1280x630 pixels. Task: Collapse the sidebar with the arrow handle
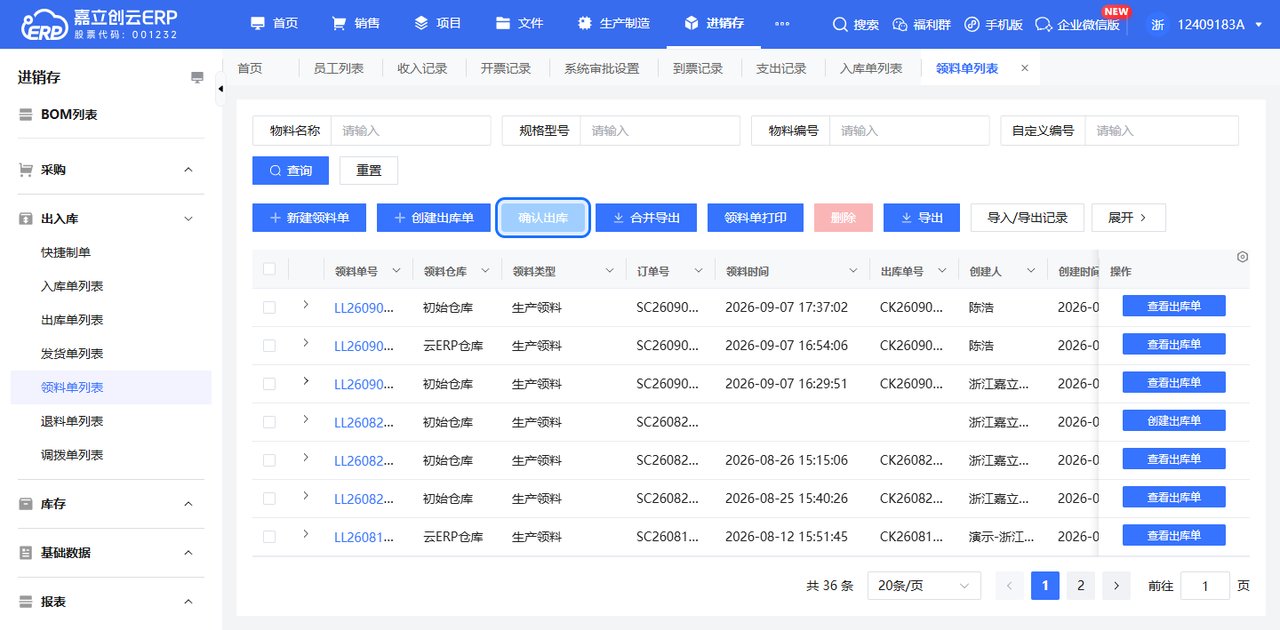[220, 89]
